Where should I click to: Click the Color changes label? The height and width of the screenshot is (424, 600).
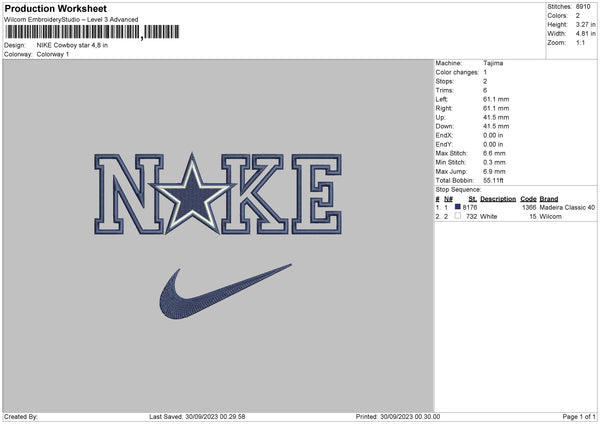(x=457, y=72)
